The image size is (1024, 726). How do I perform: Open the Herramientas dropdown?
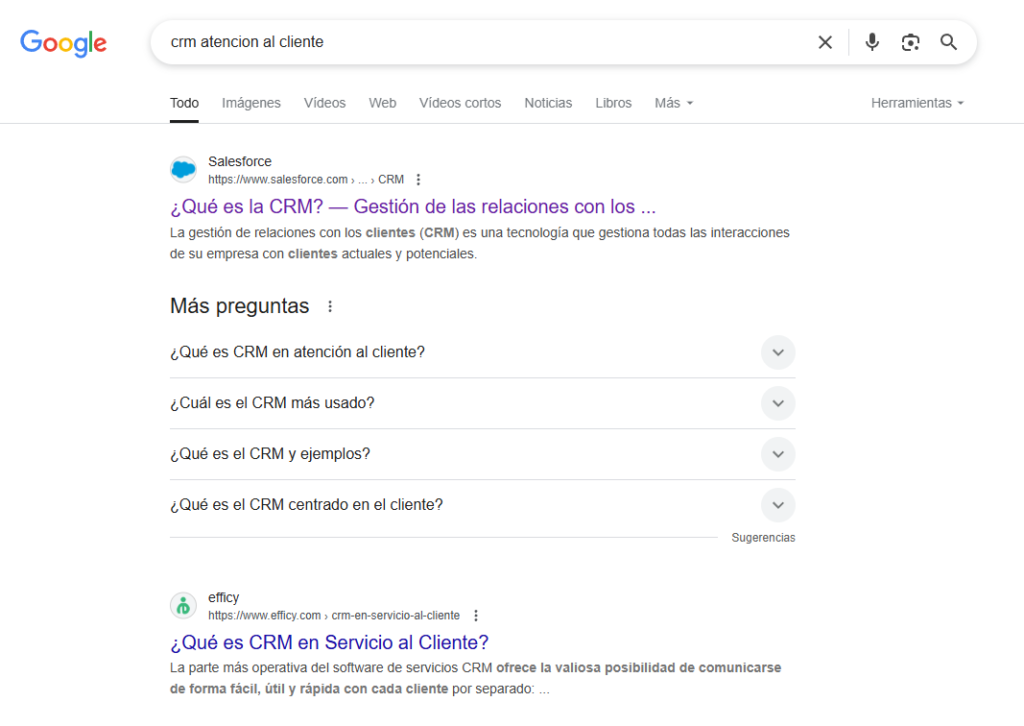(918, 103)
